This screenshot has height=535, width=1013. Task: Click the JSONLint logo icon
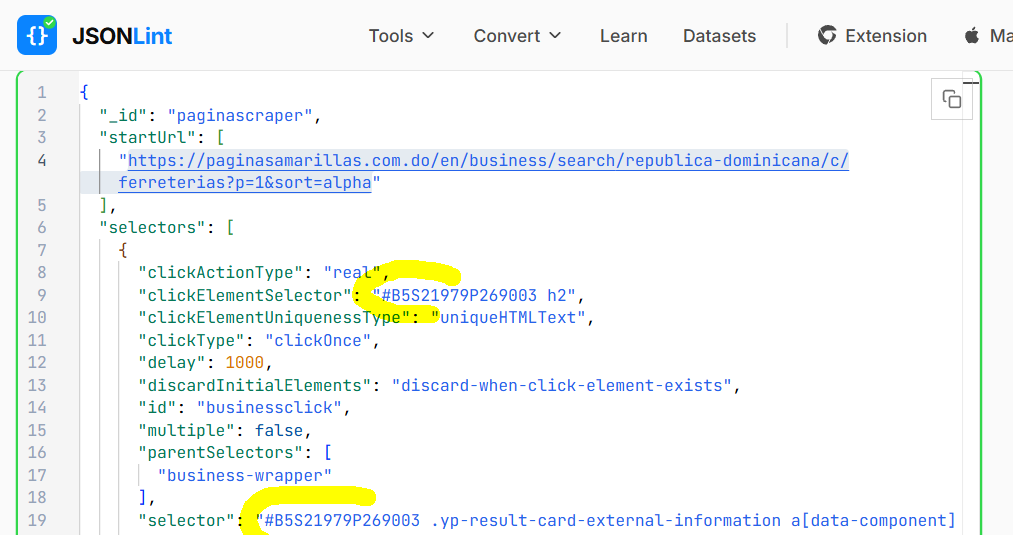coord(37,35)
